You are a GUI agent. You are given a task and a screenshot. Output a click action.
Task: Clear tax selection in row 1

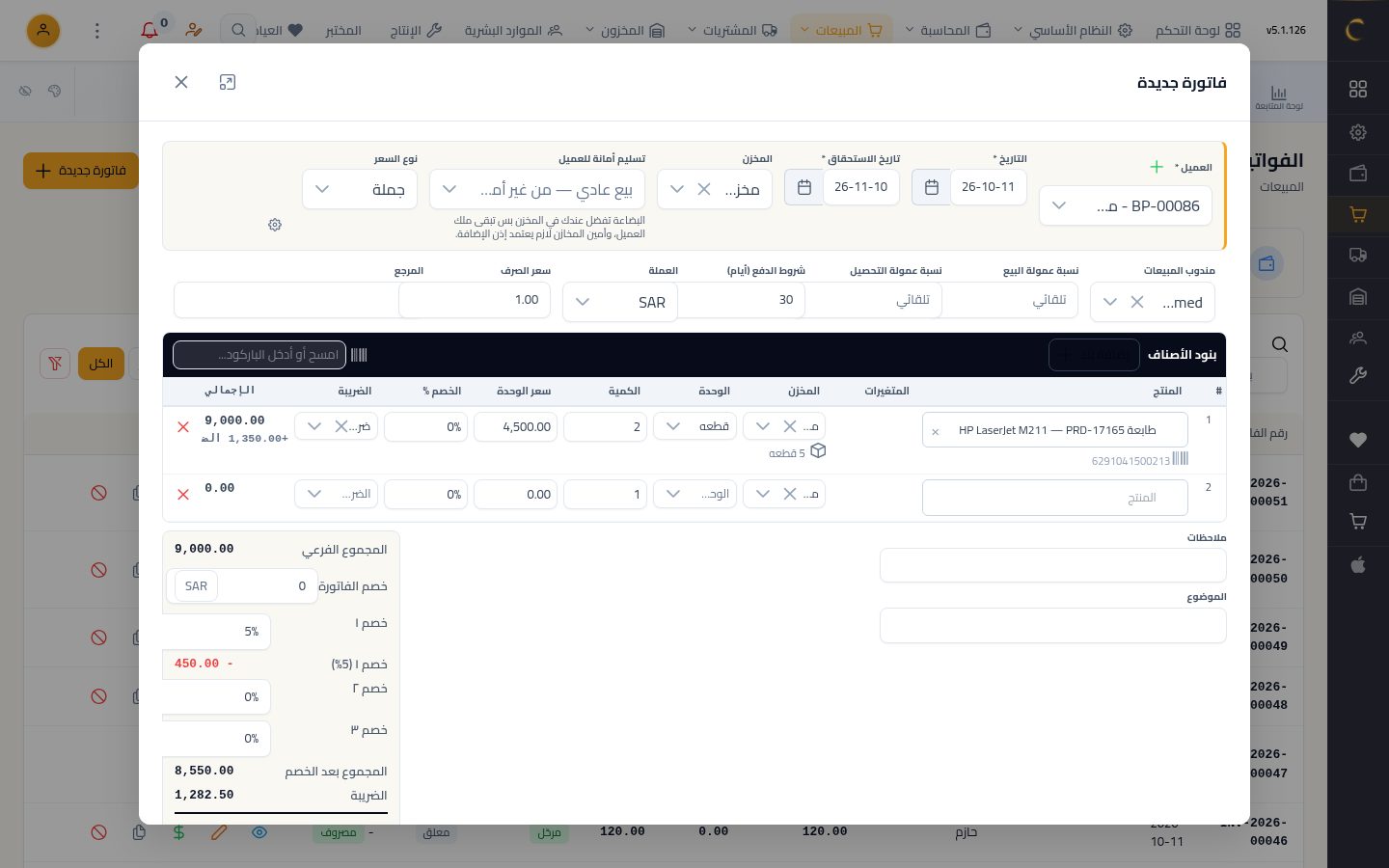click(341, 426)
